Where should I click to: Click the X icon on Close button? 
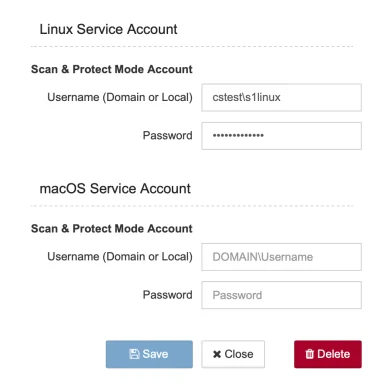tap(217, 354)
